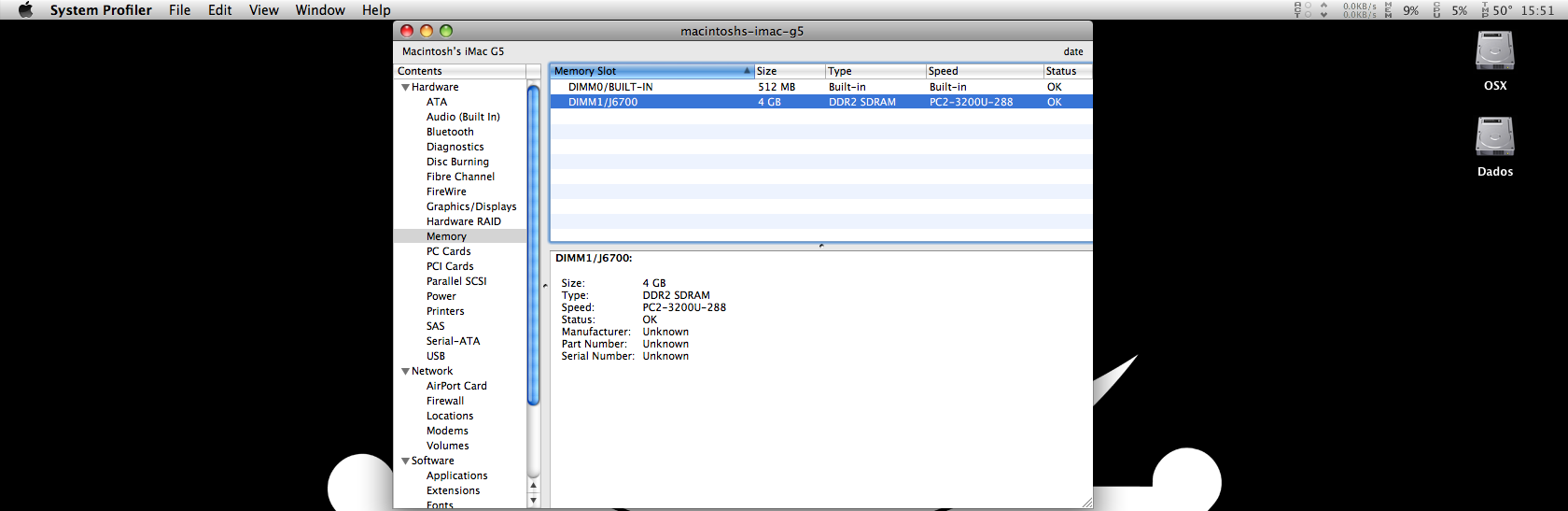
Task: Click the CPU usage menu bar indicator
Action: (1450, 10)
